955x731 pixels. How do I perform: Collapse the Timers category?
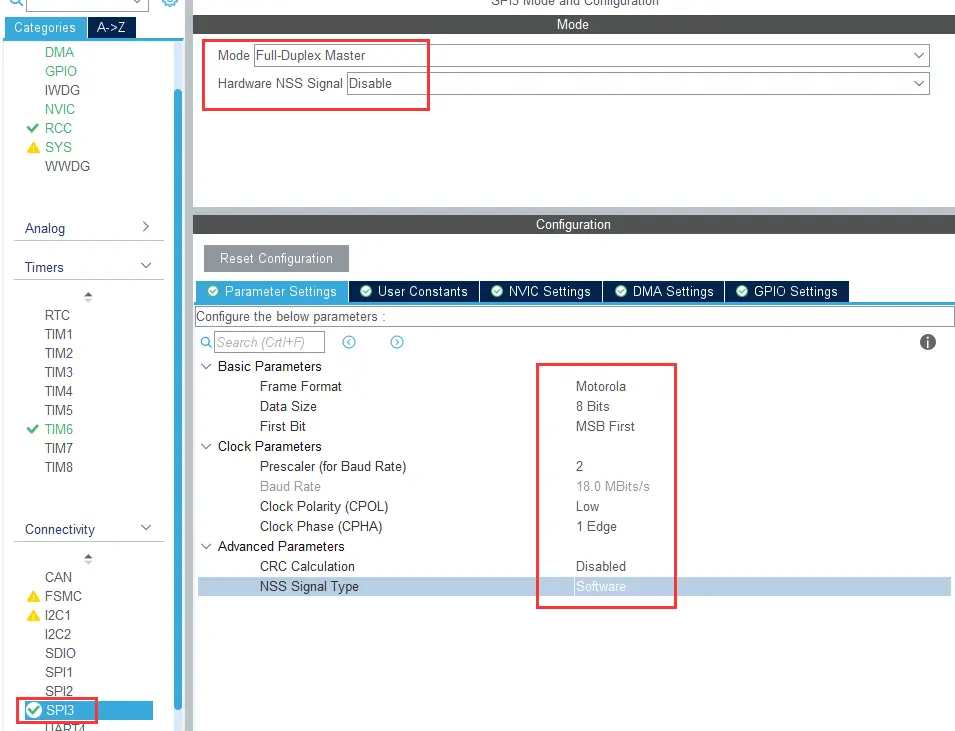point(146,266)
